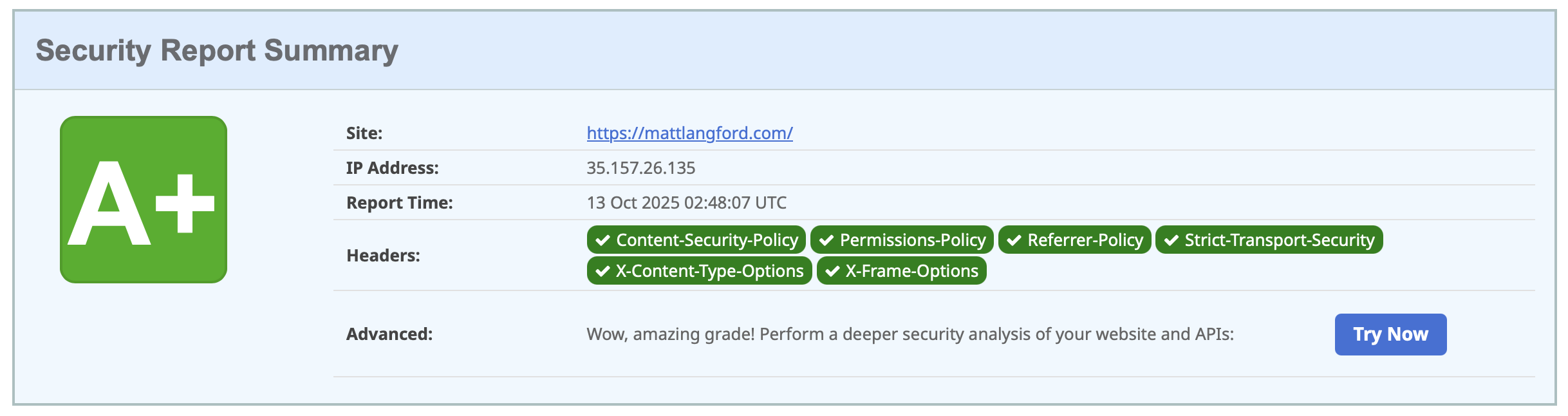This screenshot has height=416, width=1568.
Task: Click the X-Content-Type-Options checkmark icon
Action: pos(603,271)
